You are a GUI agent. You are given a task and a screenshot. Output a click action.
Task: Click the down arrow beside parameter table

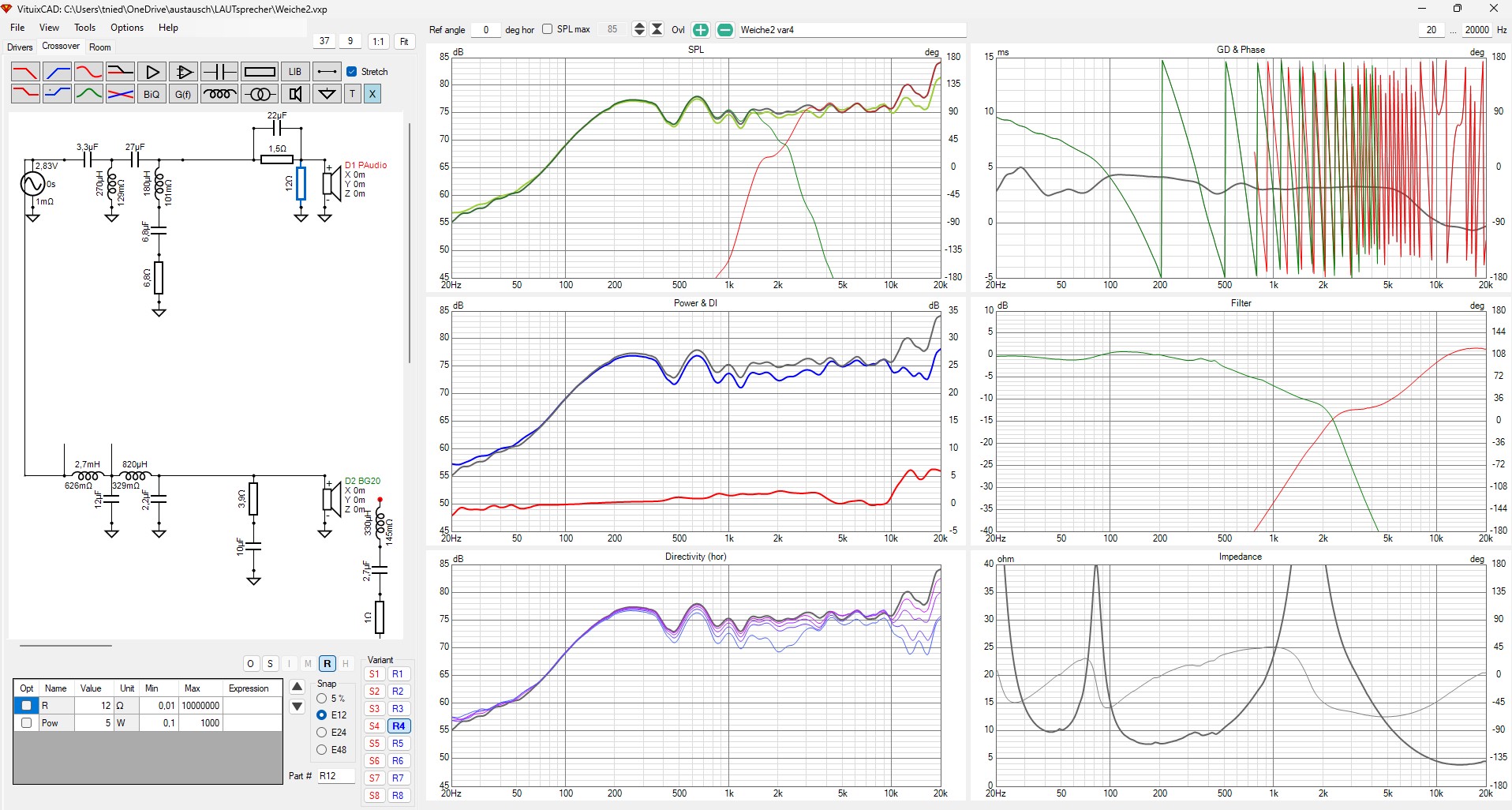coord(298,707)
